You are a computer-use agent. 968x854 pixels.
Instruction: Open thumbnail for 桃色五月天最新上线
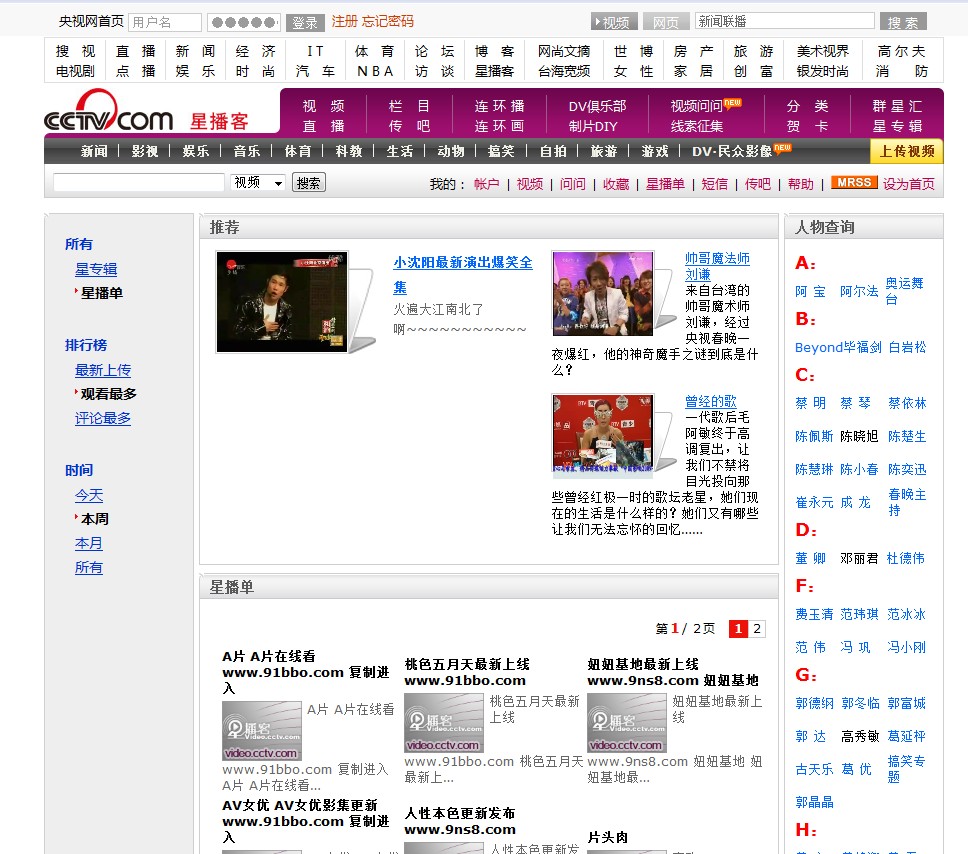pyautogui.click(x=444, y=722)
